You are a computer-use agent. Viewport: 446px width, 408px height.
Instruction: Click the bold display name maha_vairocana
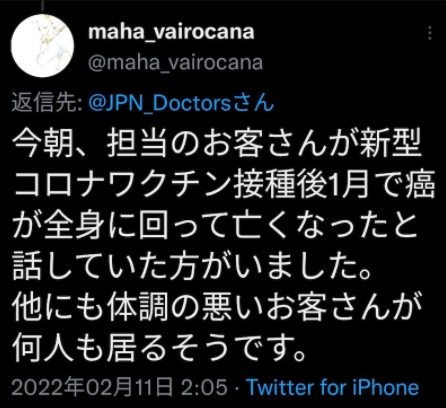pyautogui.click(x=171, y=32)
